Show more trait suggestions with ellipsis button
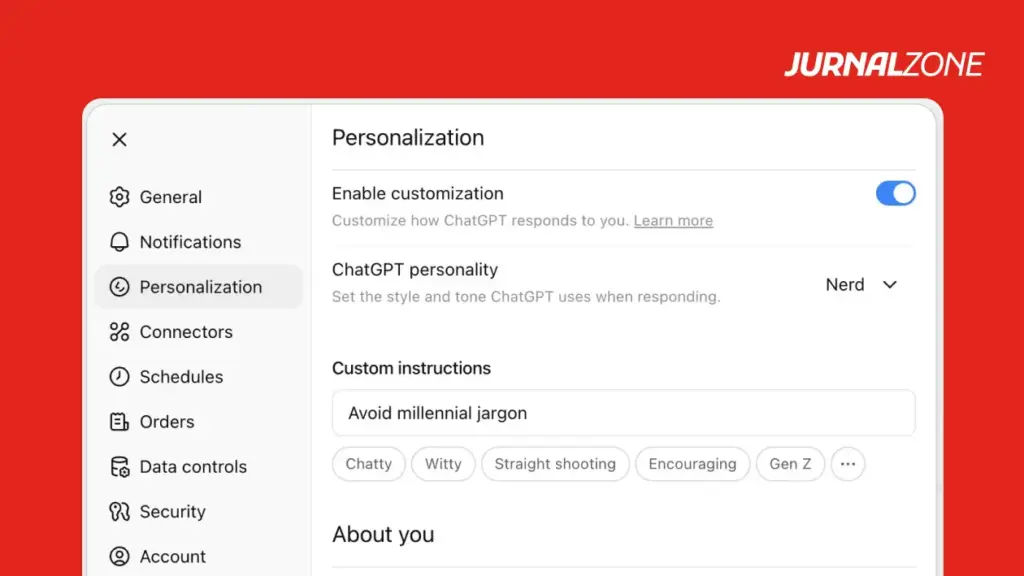 click(848, 464)
